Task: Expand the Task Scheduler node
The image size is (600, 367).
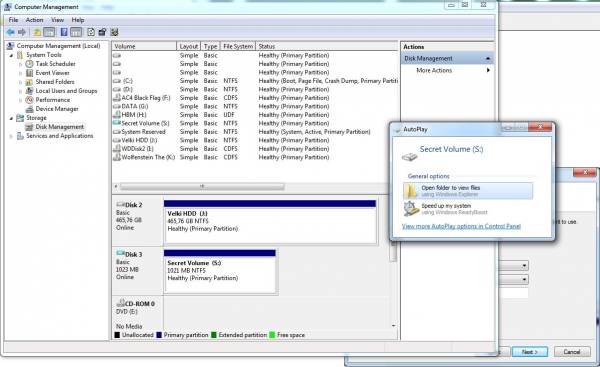Action: pyautogui.click(x=20, y=64)
